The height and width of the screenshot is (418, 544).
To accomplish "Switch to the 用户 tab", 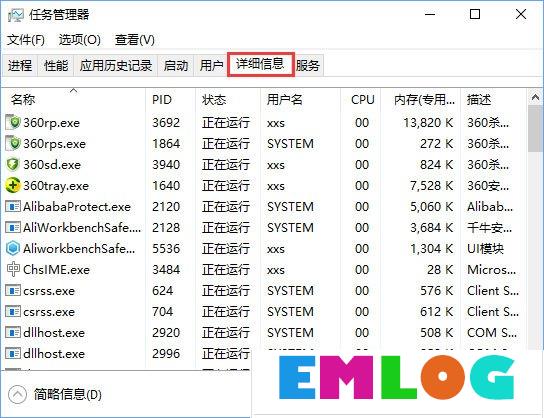I will [x=211, y=65].
